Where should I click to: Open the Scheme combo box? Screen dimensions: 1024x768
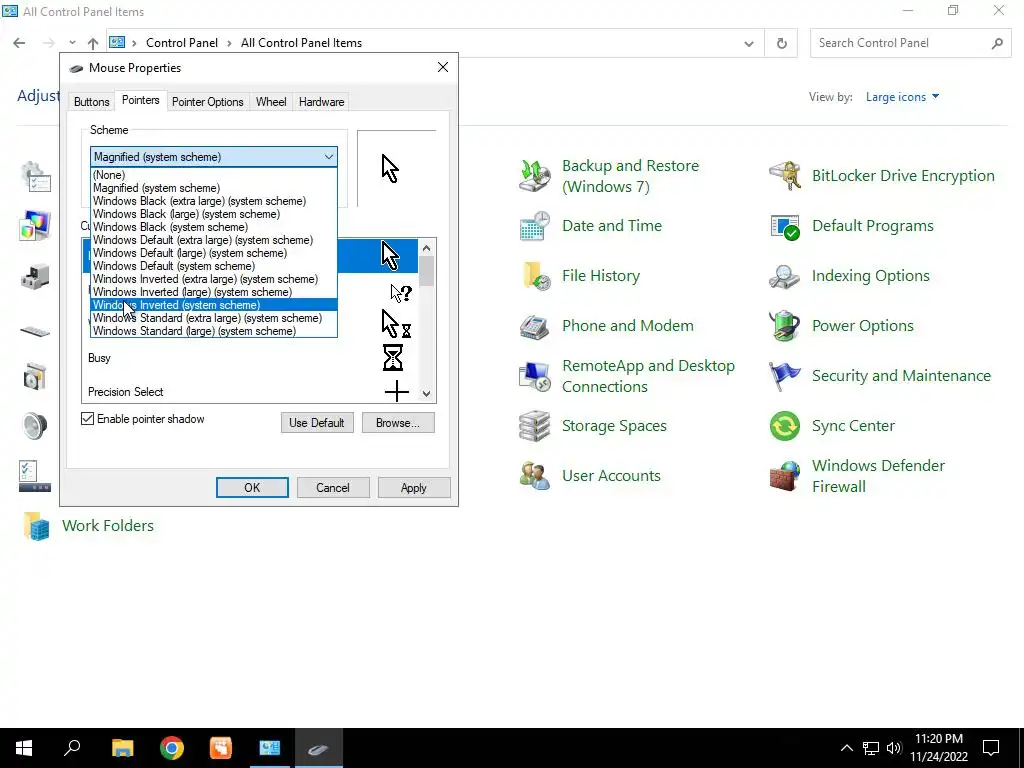coord(214,157)
